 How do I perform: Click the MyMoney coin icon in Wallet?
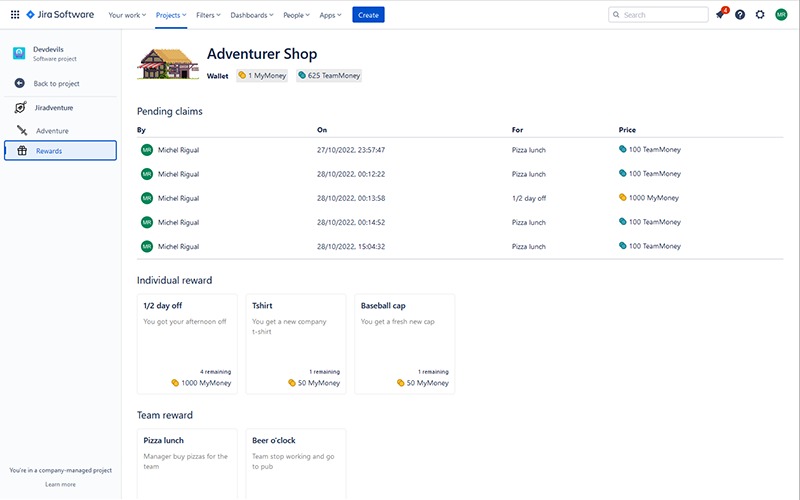tap(242, 76)
